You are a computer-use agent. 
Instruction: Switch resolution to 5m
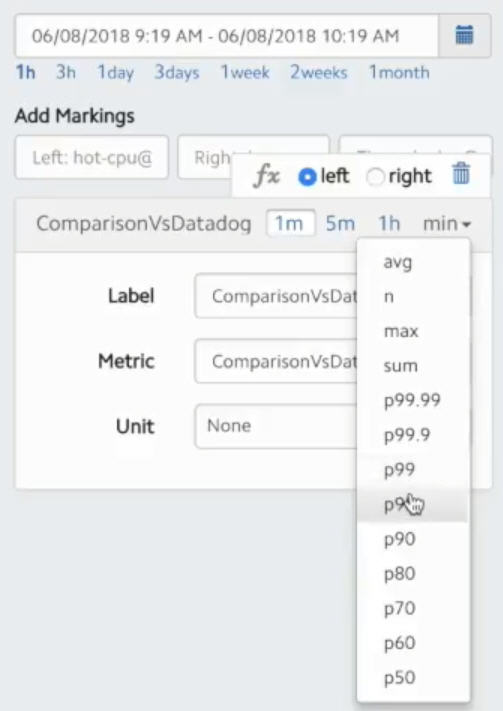[340, 224]
